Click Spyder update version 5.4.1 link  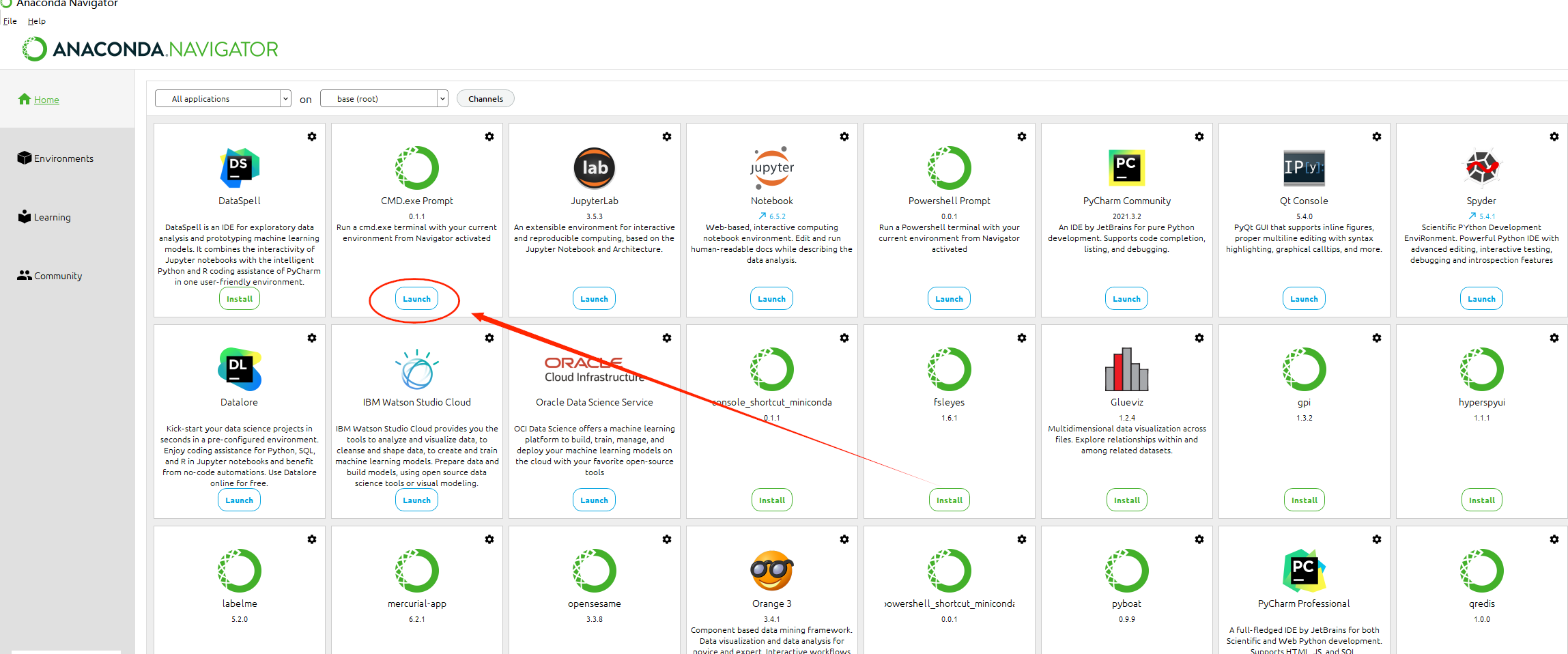pyautogui.click(x=1482, y=216)
